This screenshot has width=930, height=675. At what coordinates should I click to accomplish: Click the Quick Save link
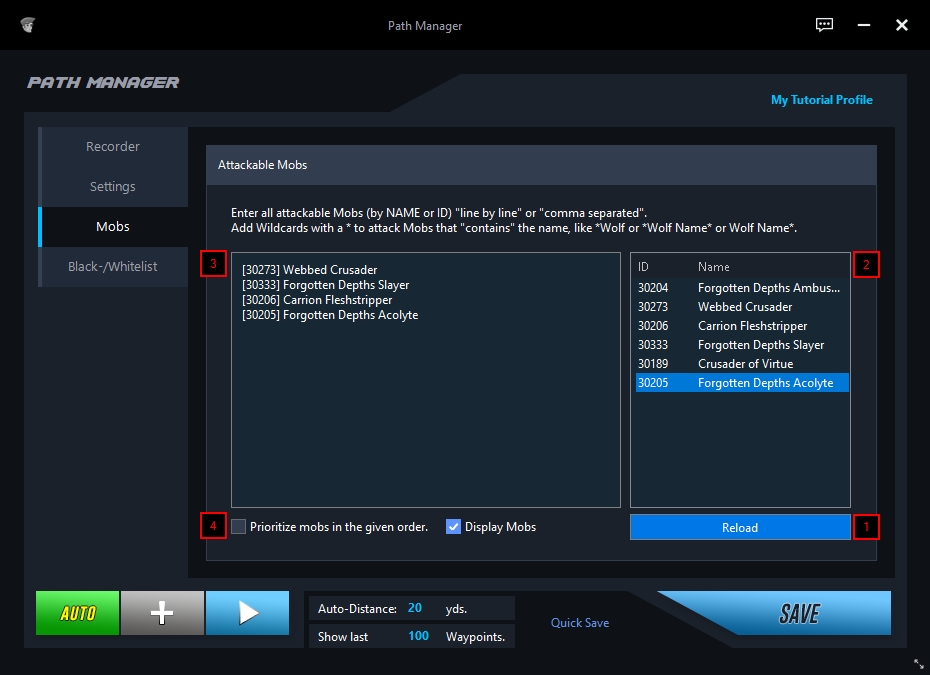pyautogui.click(x=580, y=623)
